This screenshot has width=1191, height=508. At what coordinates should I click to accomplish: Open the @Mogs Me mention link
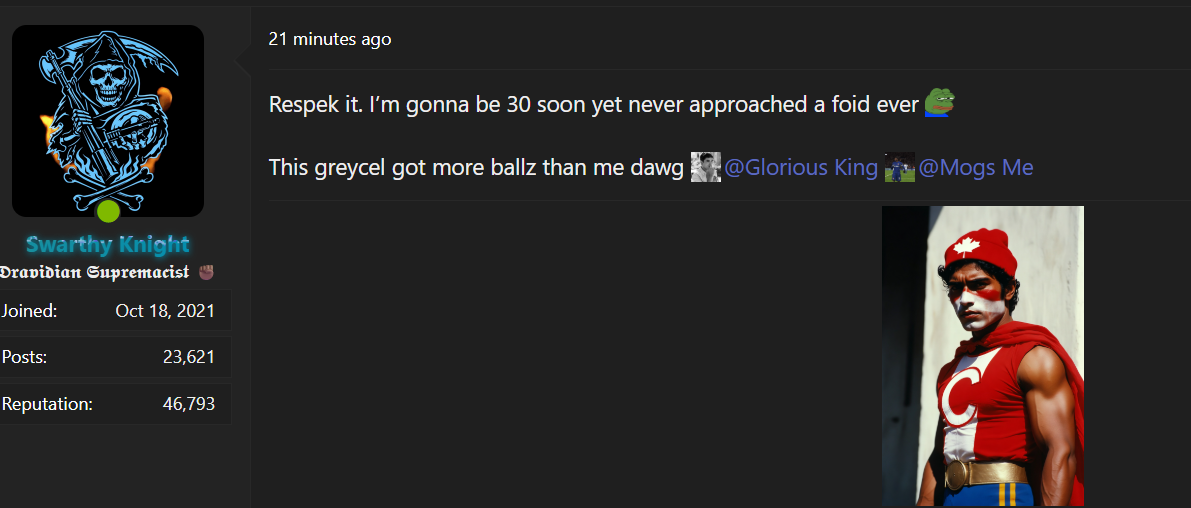[976, 167]
